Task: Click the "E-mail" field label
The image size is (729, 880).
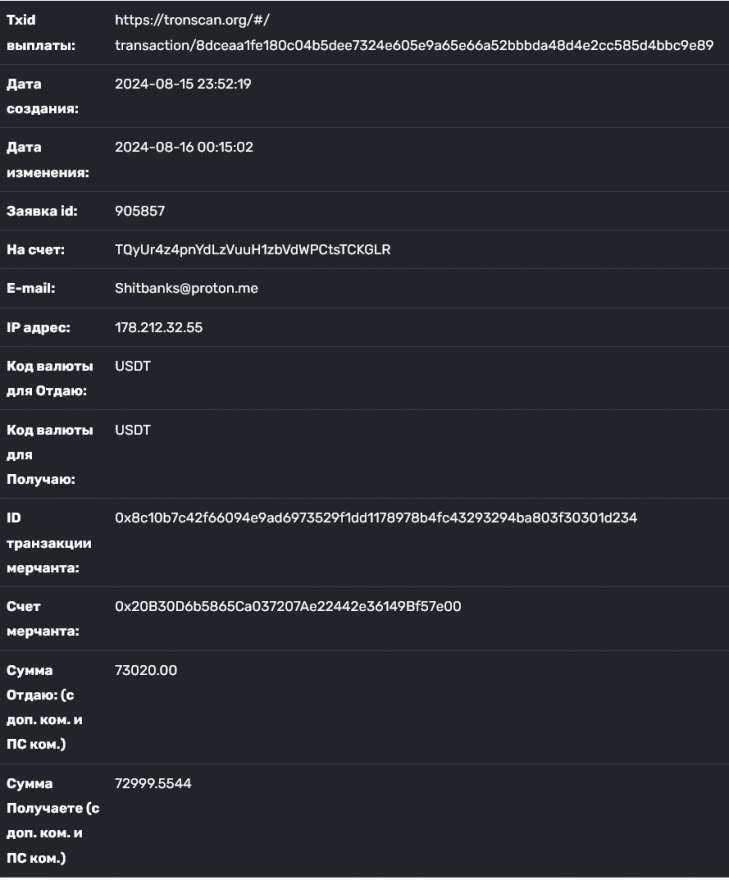Action: pyautogui.click(x=31, y=288)
